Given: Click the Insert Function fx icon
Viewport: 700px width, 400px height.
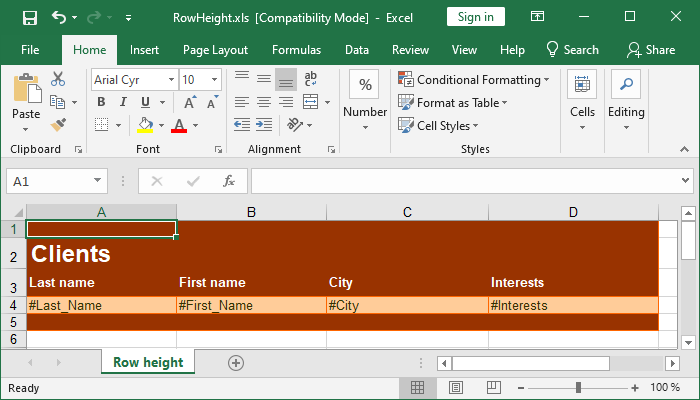Looking at the screenshot, I should click(229, 181).
